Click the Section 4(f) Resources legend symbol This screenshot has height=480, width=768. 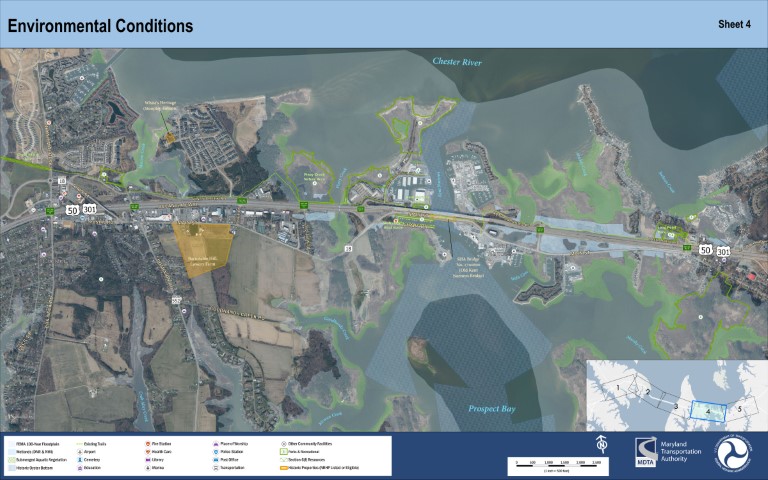pos(284,460)
